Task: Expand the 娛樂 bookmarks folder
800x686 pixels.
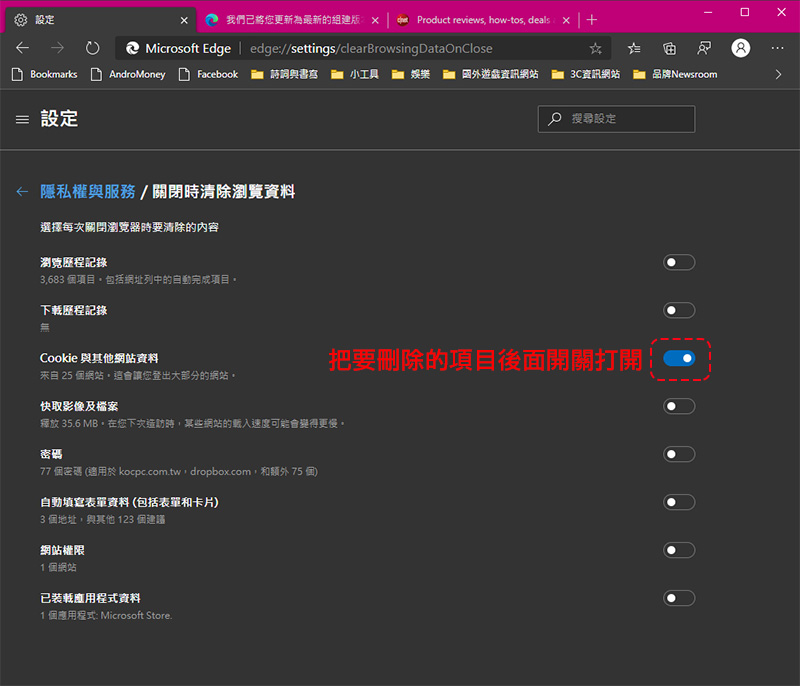Action: (x=411, y=74)
